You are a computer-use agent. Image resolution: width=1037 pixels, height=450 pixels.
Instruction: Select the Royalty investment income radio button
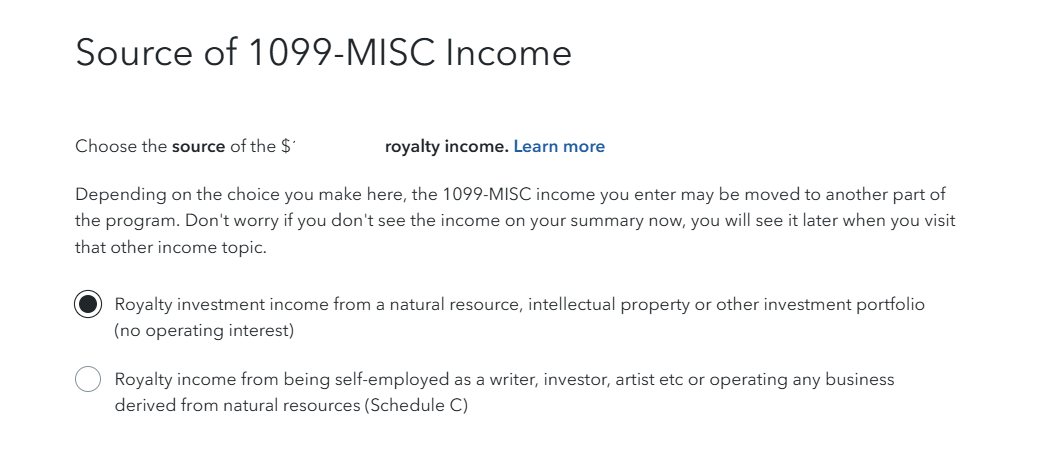[x=88, y=304]
